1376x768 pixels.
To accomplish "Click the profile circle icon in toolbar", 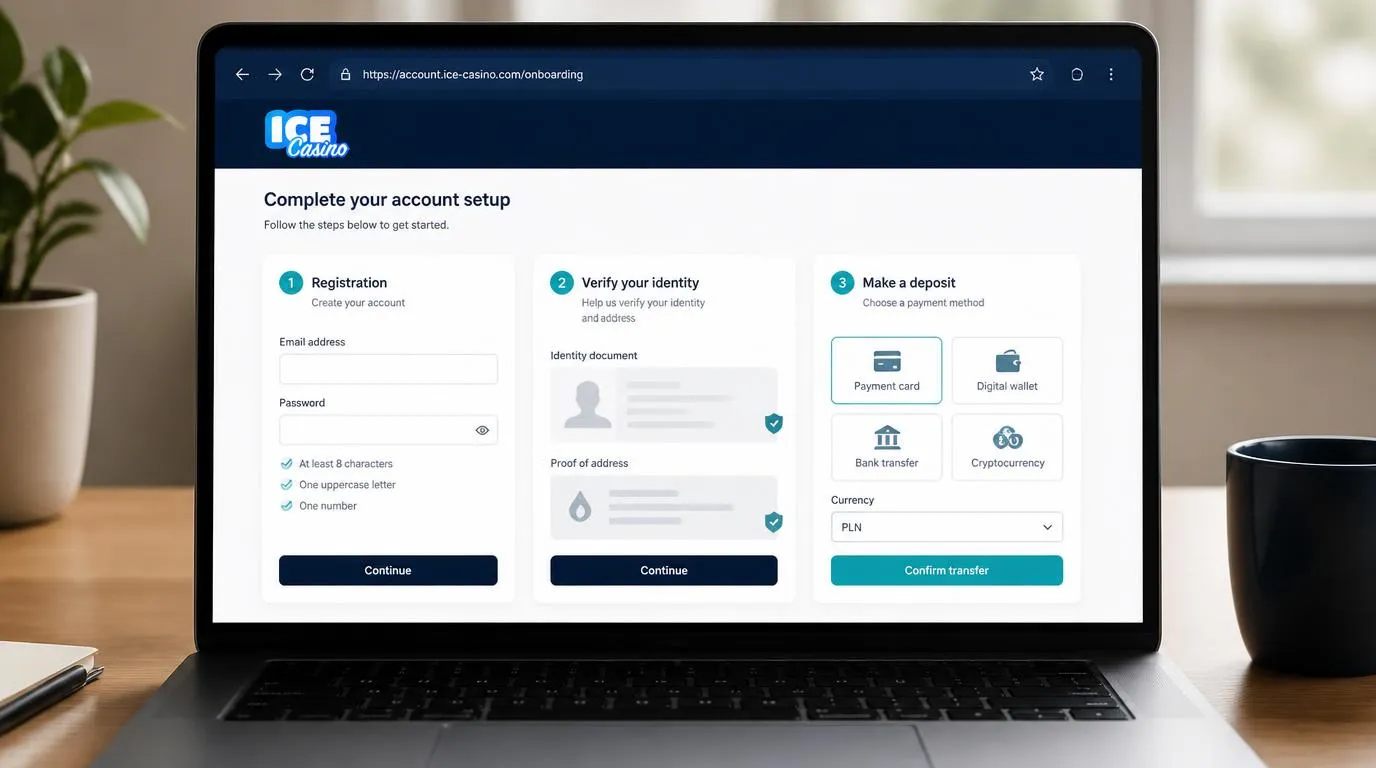I will [1077, 75].
